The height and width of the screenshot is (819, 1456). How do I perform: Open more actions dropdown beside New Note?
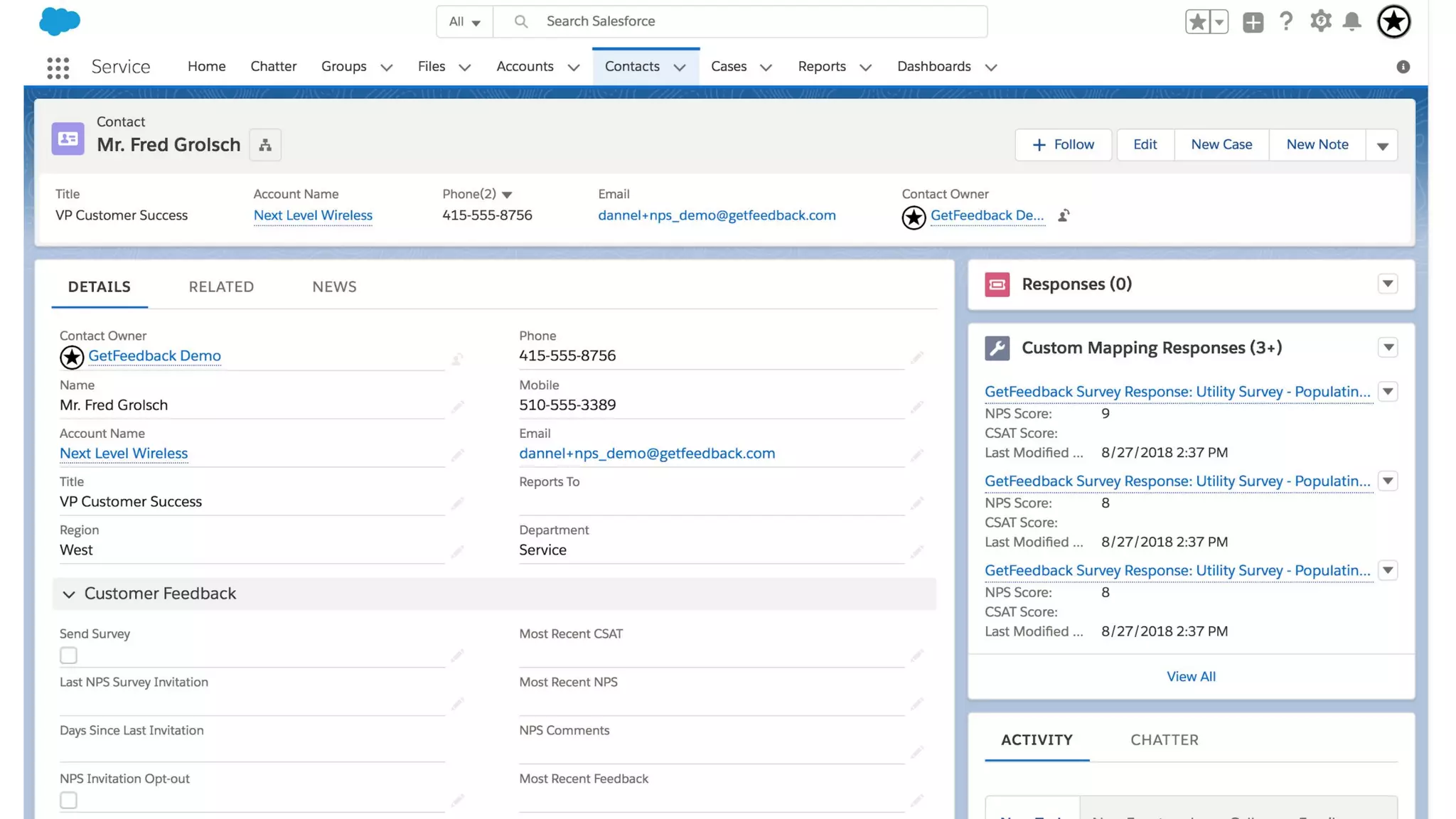tap(1382, 145)
